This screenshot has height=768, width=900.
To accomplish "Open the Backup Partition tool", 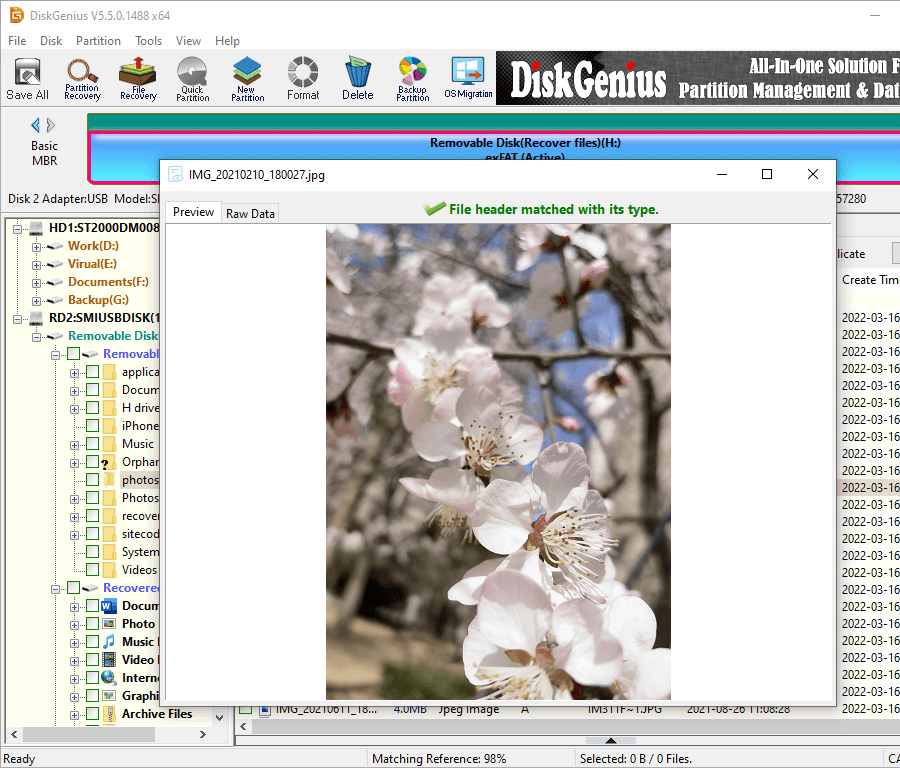I will pyautogui.click(x=412, y=78).
